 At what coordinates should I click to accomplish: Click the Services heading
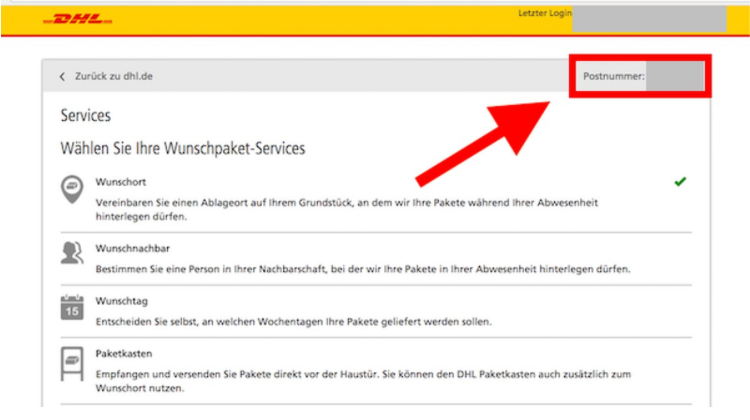click(x=86, y=115)
